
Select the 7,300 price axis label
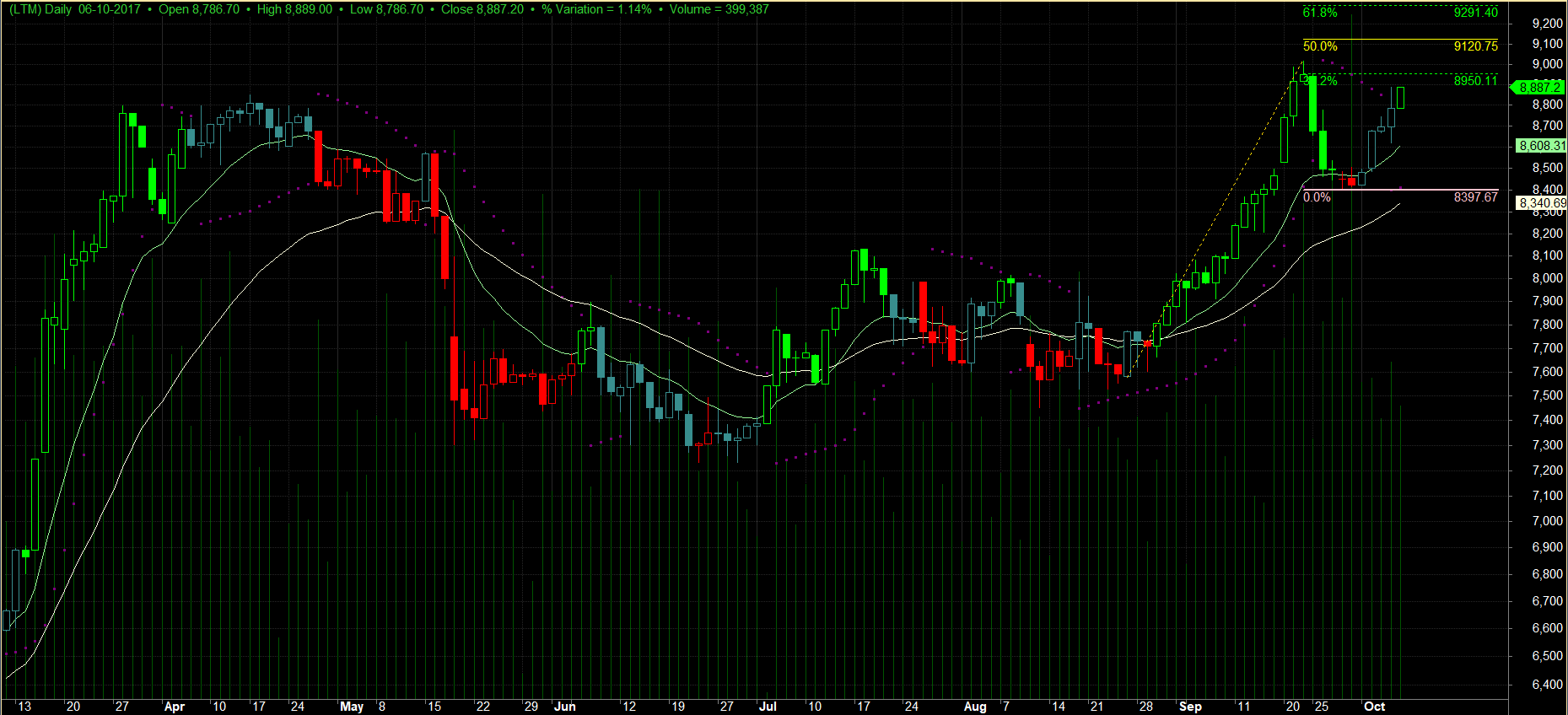click(1548, 445)
